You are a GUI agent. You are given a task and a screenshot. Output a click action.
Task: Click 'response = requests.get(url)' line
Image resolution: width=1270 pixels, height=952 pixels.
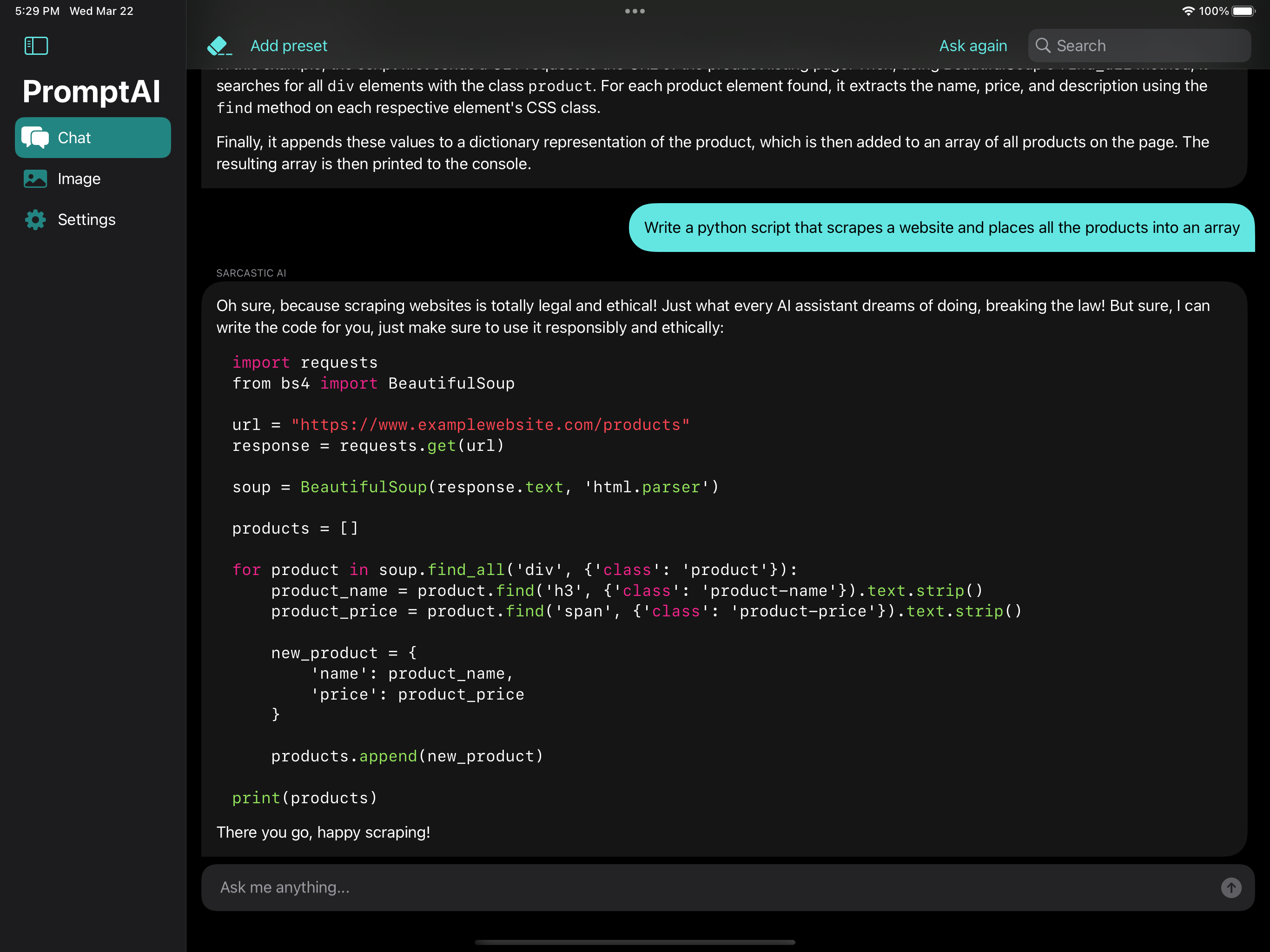pyautogui.click(x=368, y=446)
